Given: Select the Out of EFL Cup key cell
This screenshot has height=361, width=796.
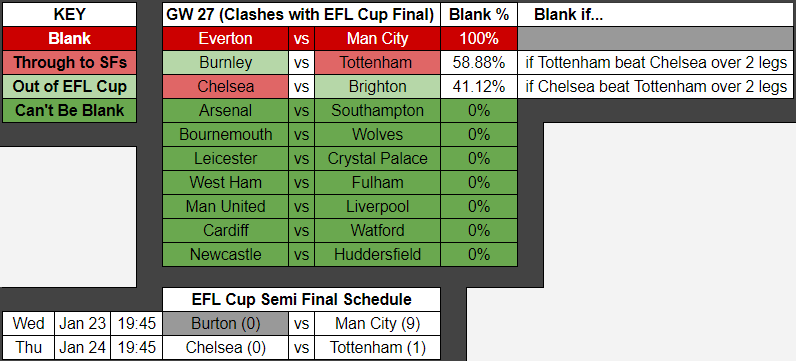Looking at the screenshot, I should [x=70, y=86].
